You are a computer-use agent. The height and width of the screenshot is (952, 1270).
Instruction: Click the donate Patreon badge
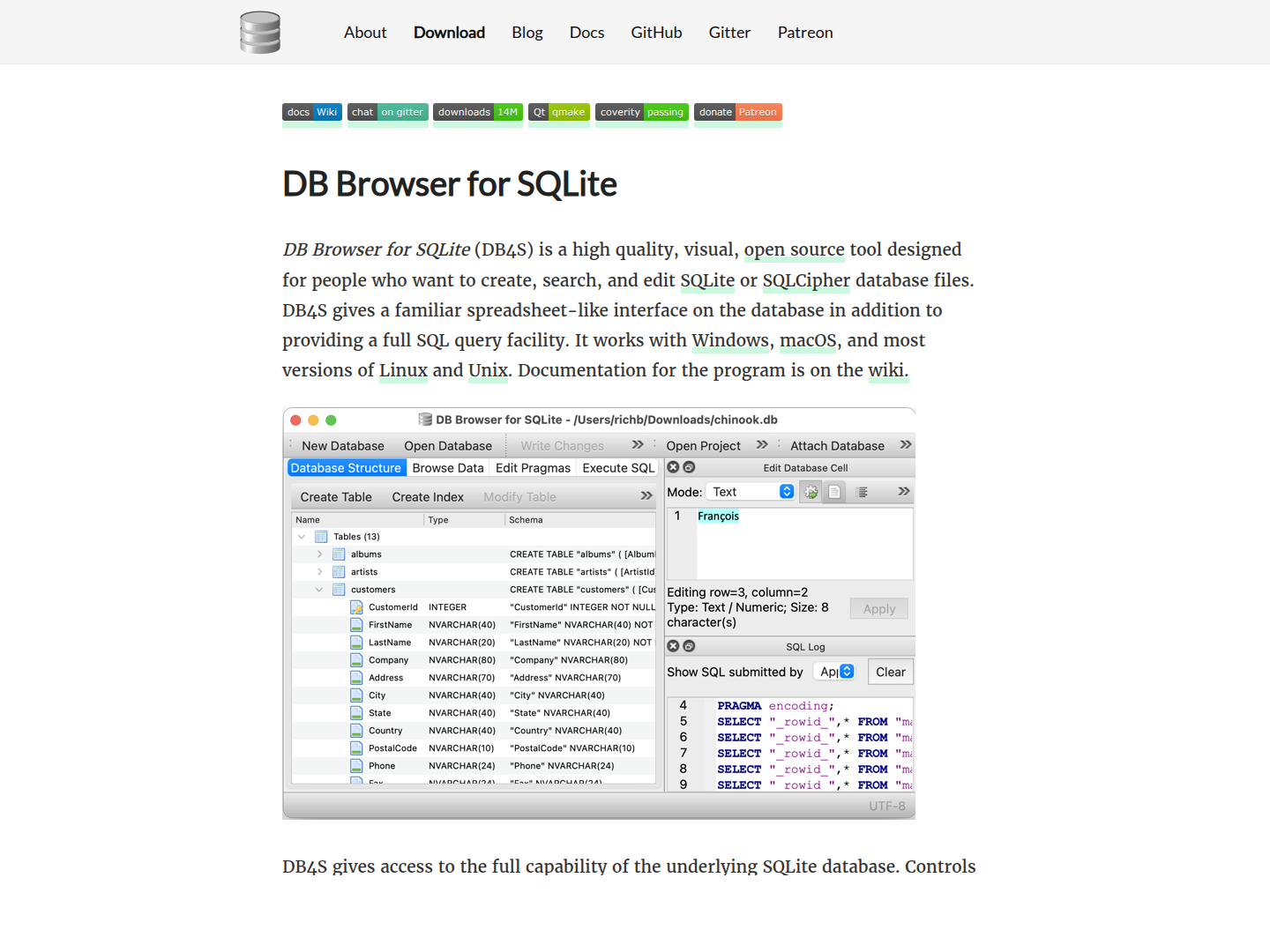coord(738,112)
